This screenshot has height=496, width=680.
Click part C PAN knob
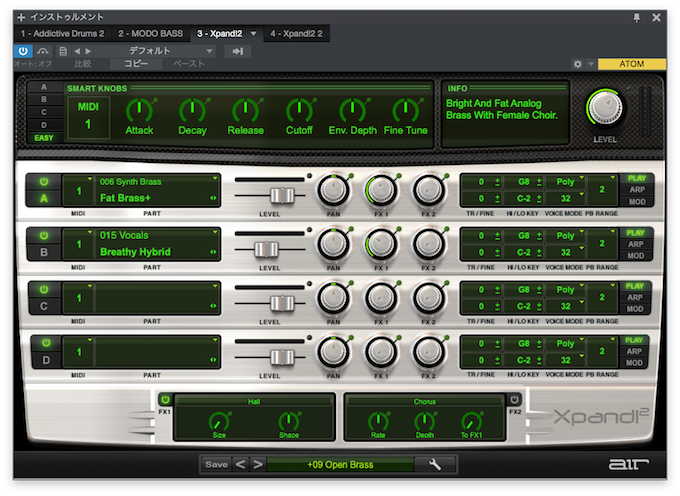(333, 298)
